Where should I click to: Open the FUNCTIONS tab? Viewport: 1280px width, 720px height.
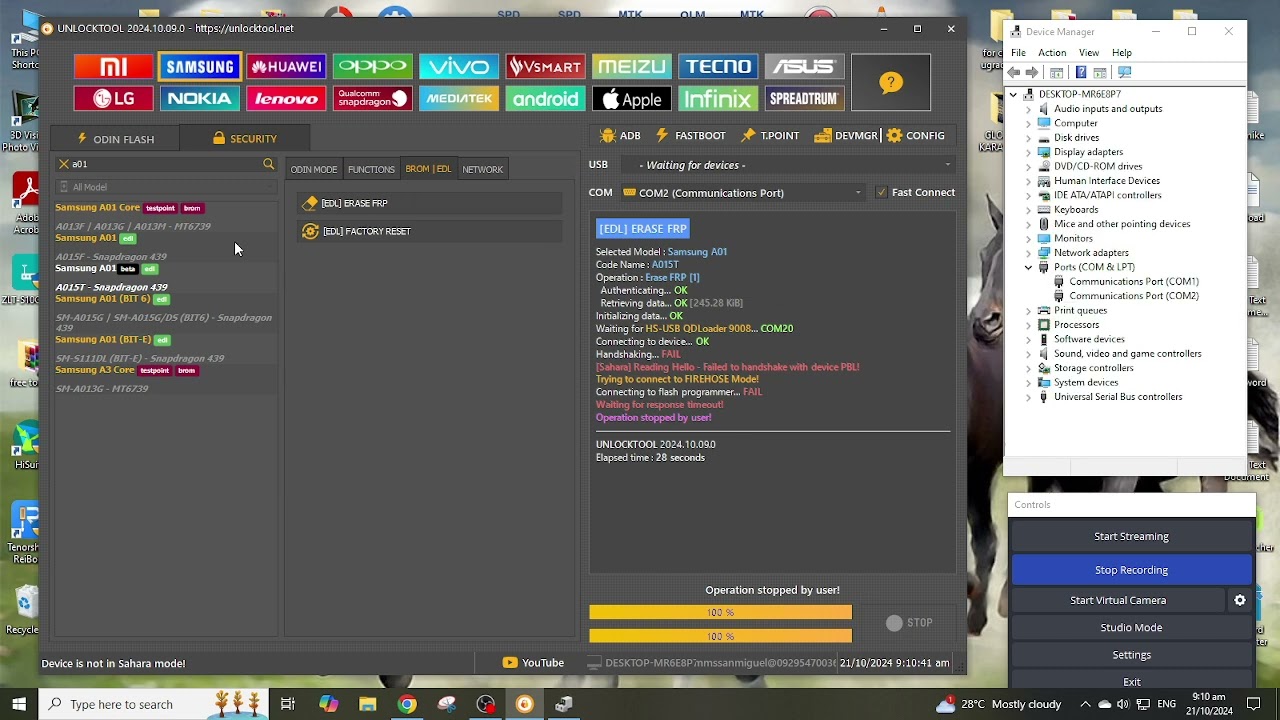pos(371,170)
